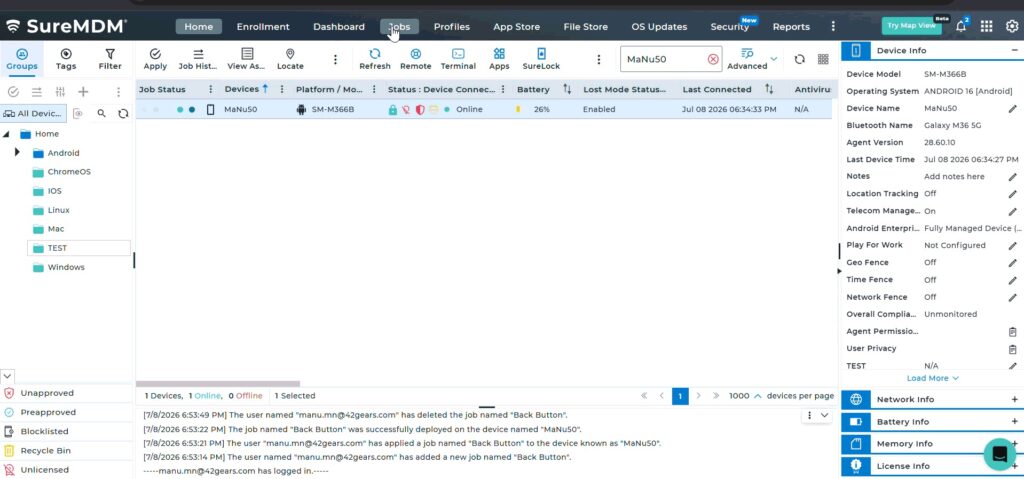Click Load More in Device Info
This screenshot has width=1024, height=479.
pyautogui.click(x=932, y=378)
